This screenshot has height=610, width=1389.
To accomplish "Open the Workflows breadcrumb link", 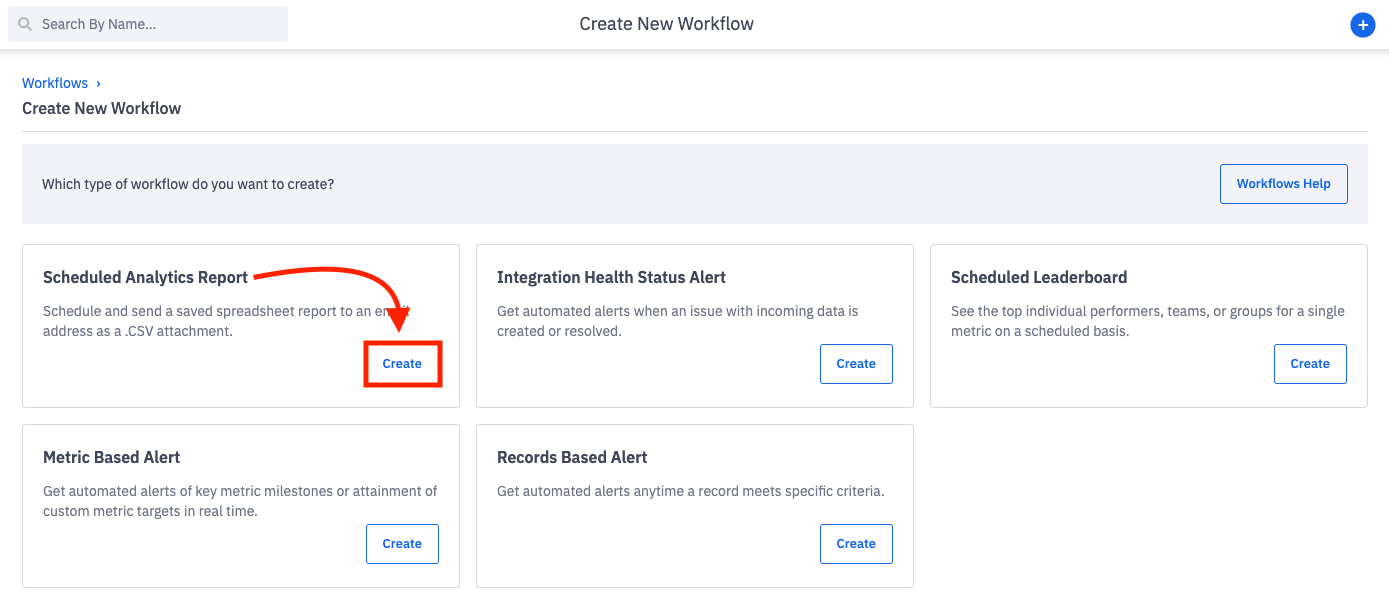I will (x=54, y=82).
